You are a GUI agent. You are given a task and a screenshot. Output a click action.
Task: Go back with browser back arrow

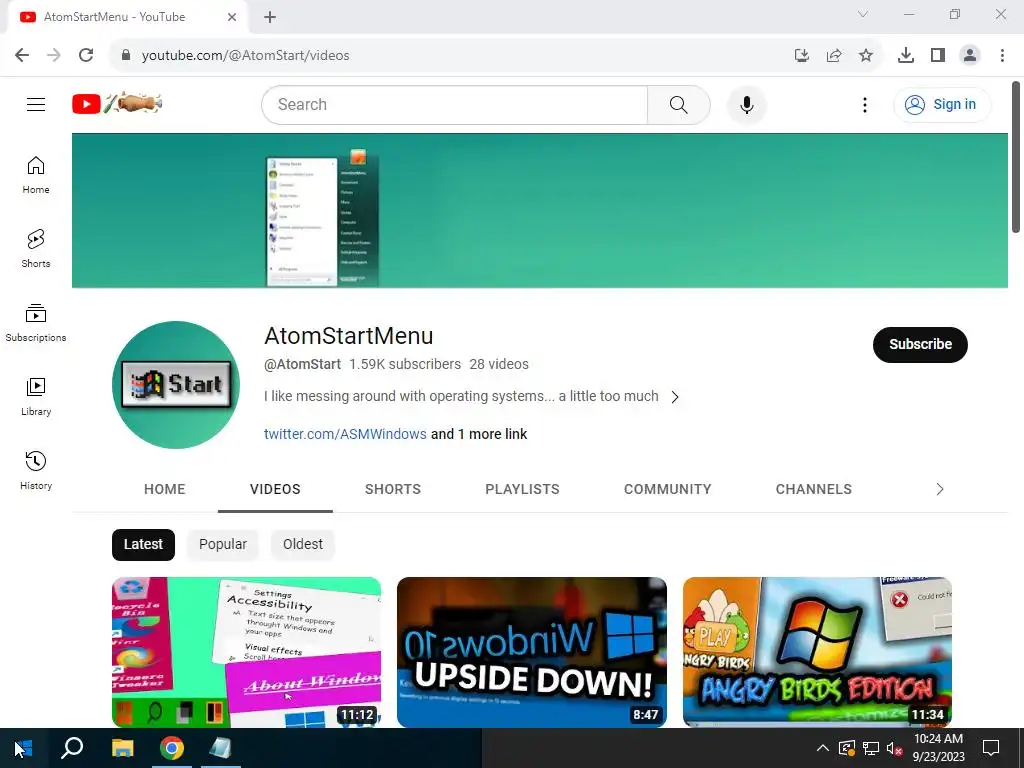pos(22,55)
